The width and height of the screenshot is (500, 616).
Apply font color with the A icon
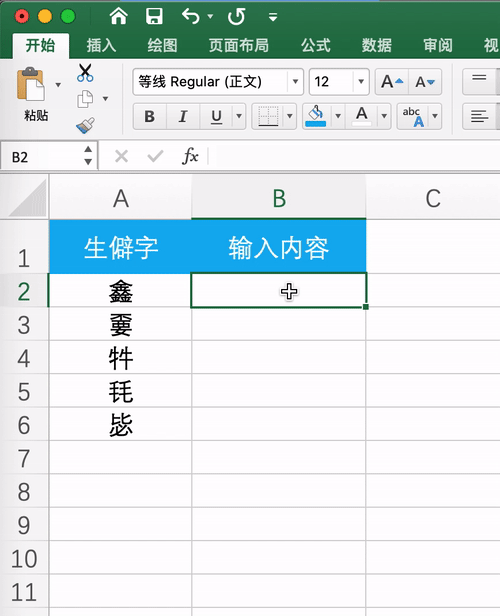(x=362, y=116)
